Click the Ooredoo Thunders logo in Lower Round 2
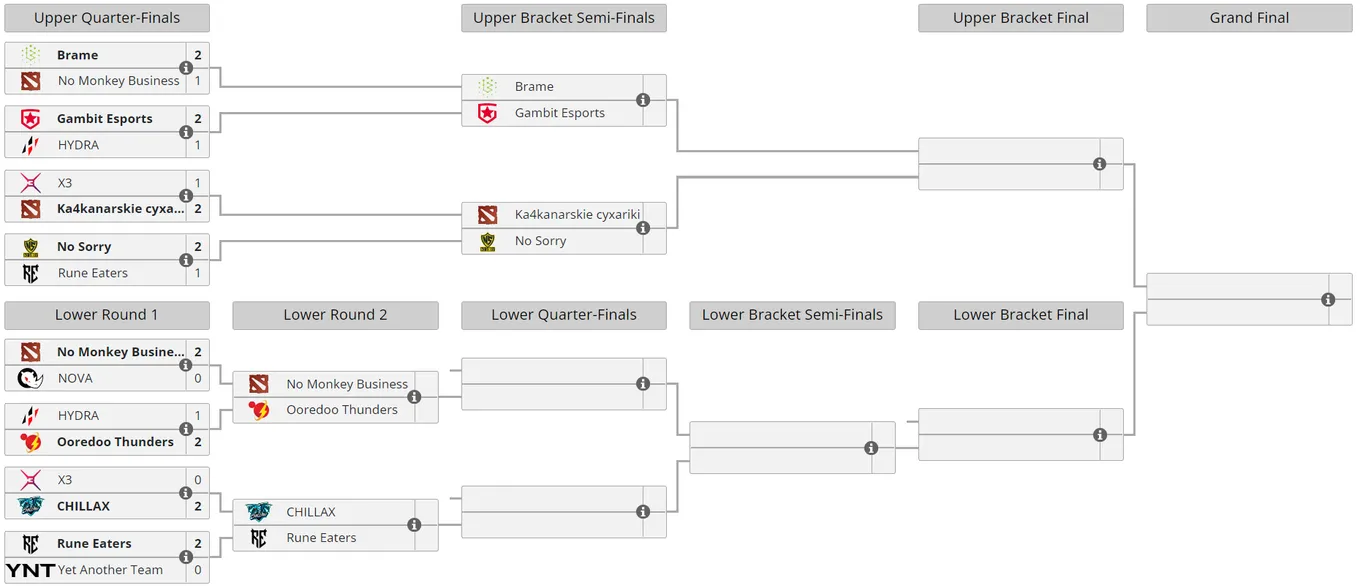The image size is (1360, 586). tap(259, 410)
